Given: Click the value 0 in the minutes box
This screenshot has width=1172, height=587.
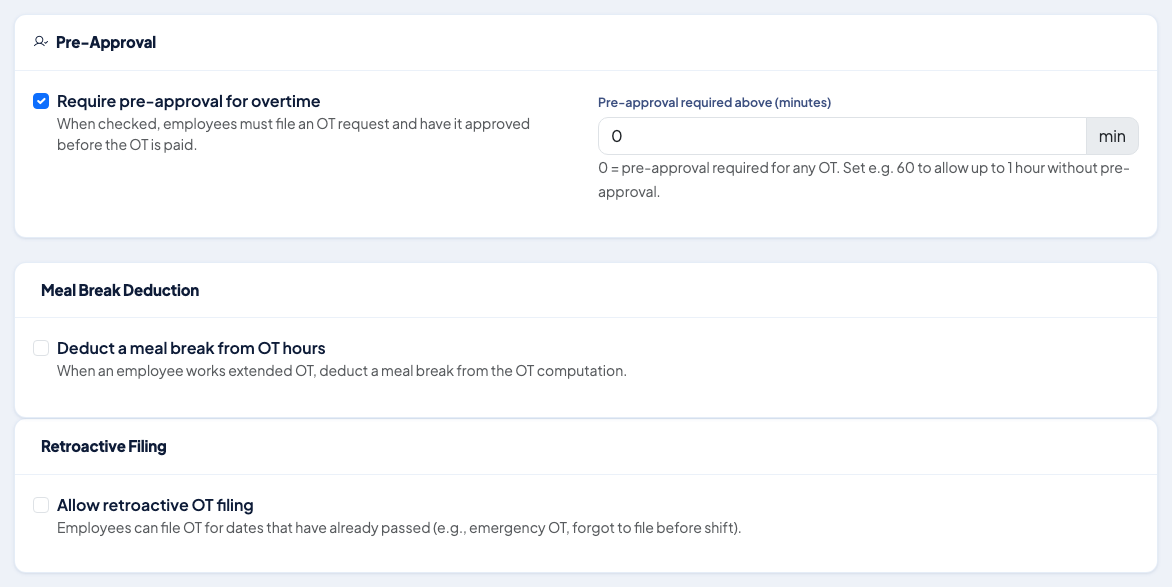Looking at the screenshot, I should tap(617, 136).
